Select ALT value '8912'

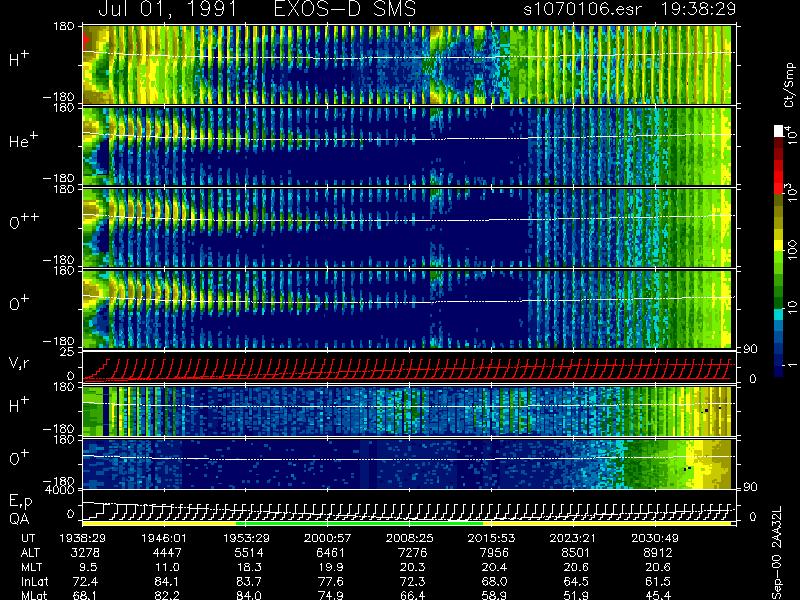658,553
